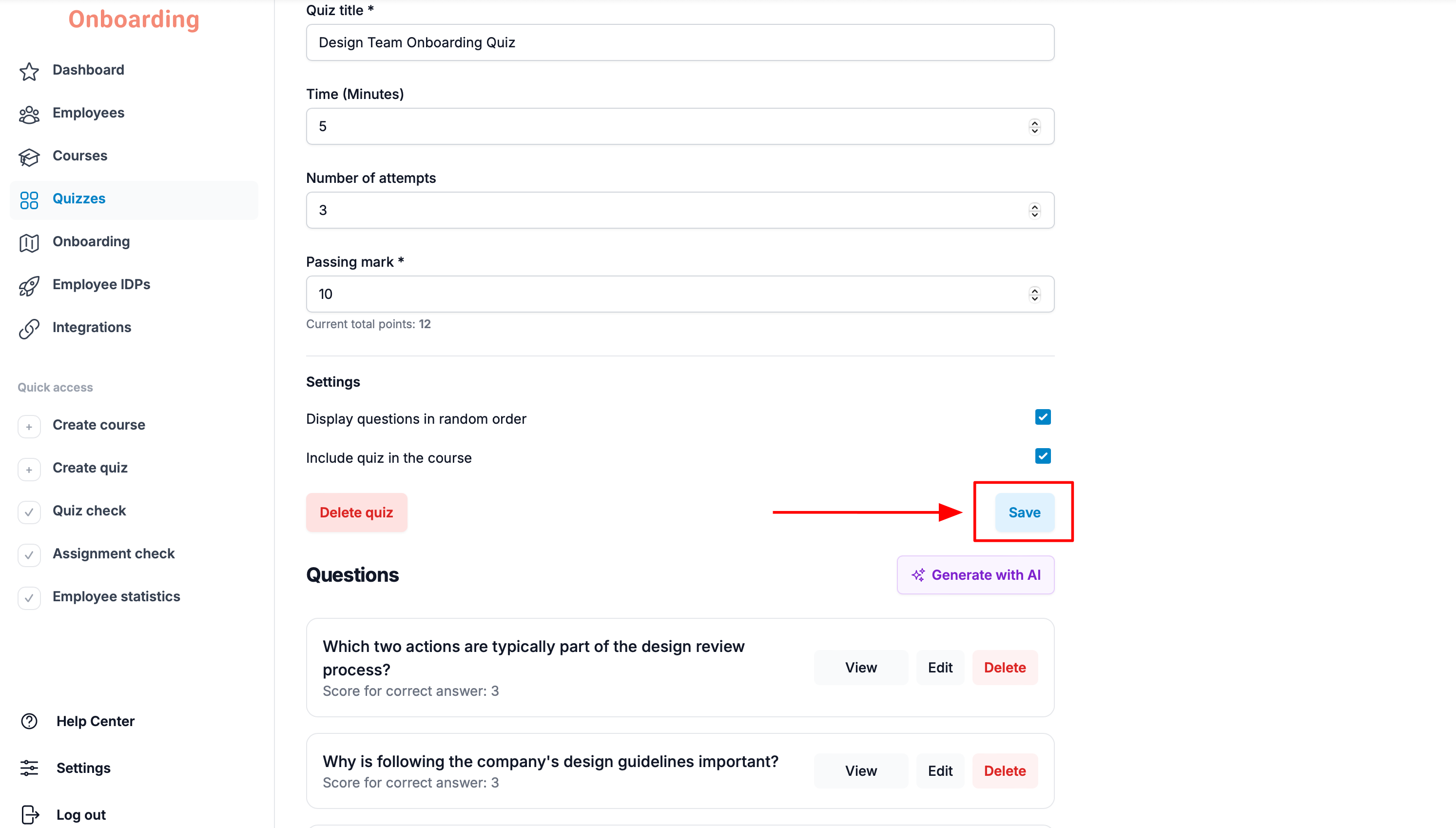Click the Dashboard star icon

tap(29, 71)
